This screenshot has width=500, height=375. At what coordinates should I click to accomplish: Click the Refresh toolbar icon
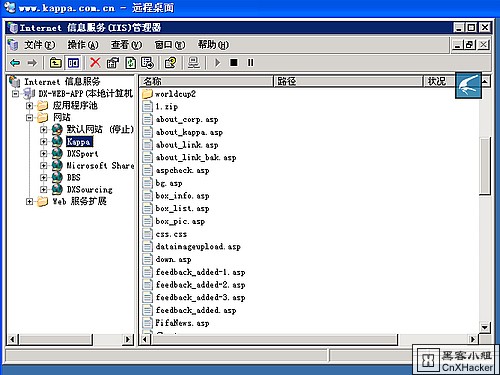click(130, 63)
